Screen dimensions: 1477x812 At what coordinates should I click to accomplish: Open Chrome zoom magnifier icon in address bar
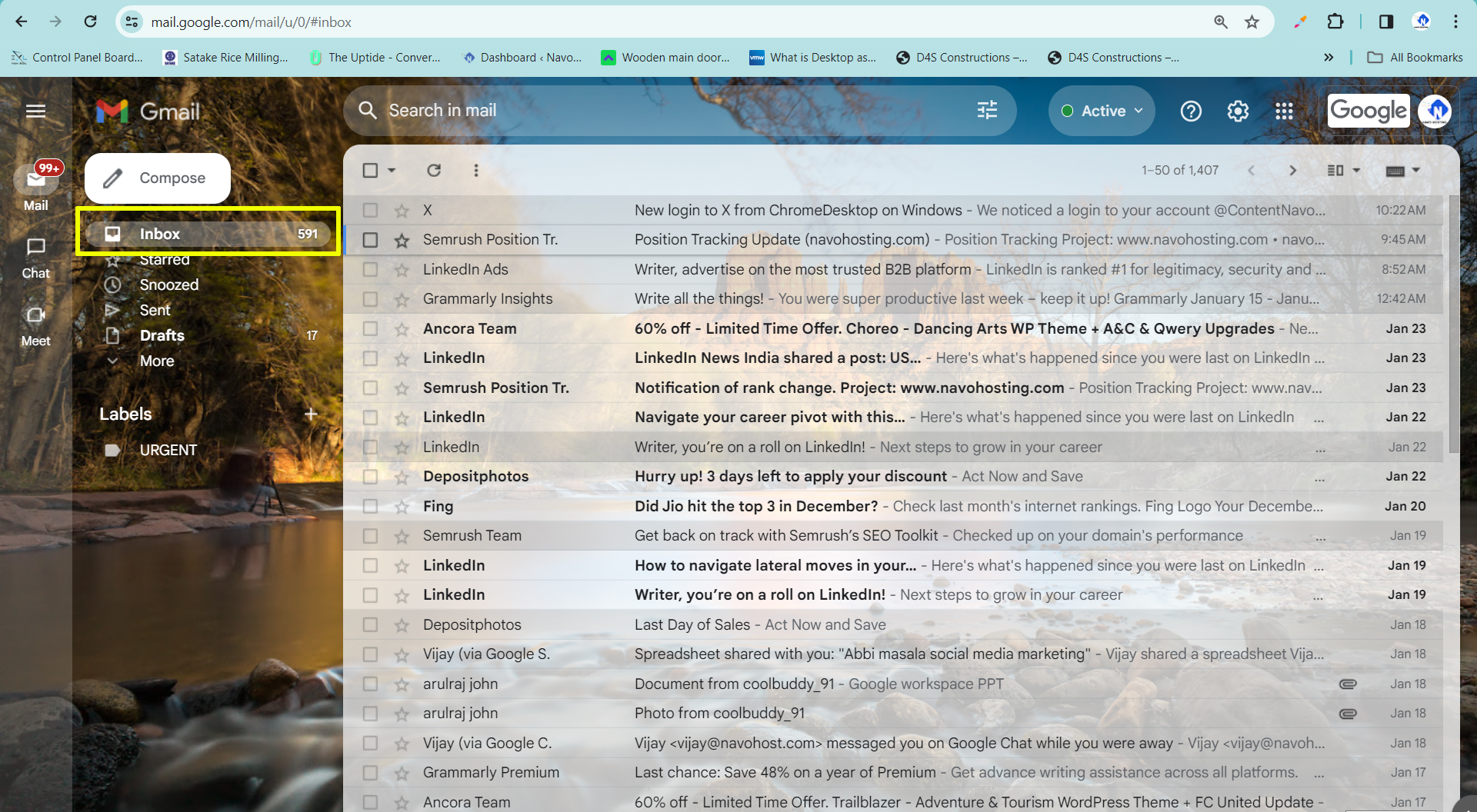[x=1220, y=22]
